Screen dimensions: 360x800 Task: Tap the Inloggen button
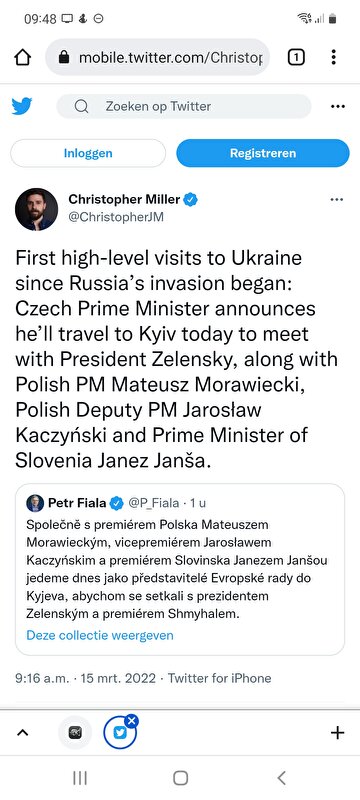[x=88, y=153]
